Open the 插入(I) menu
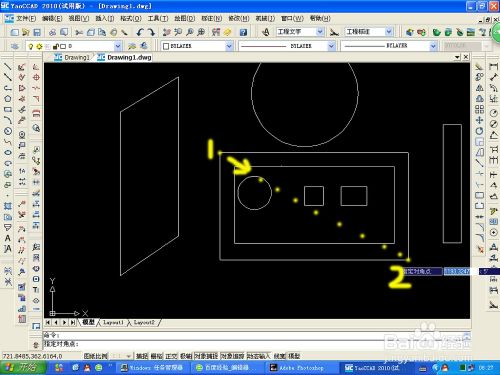 (105, 18)
